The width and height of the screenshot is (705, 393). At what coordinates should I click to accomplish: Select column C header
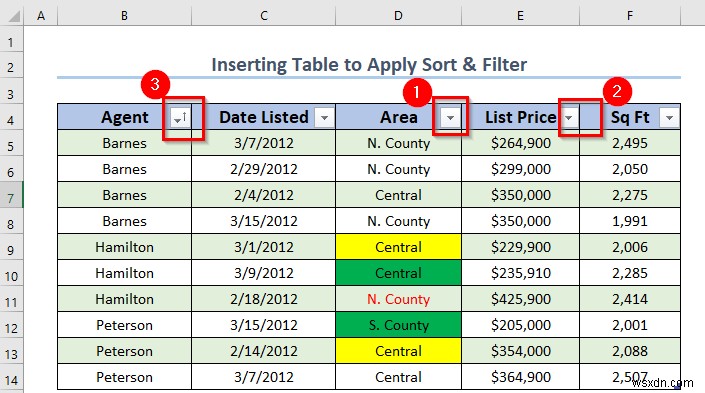click(263, 16)
